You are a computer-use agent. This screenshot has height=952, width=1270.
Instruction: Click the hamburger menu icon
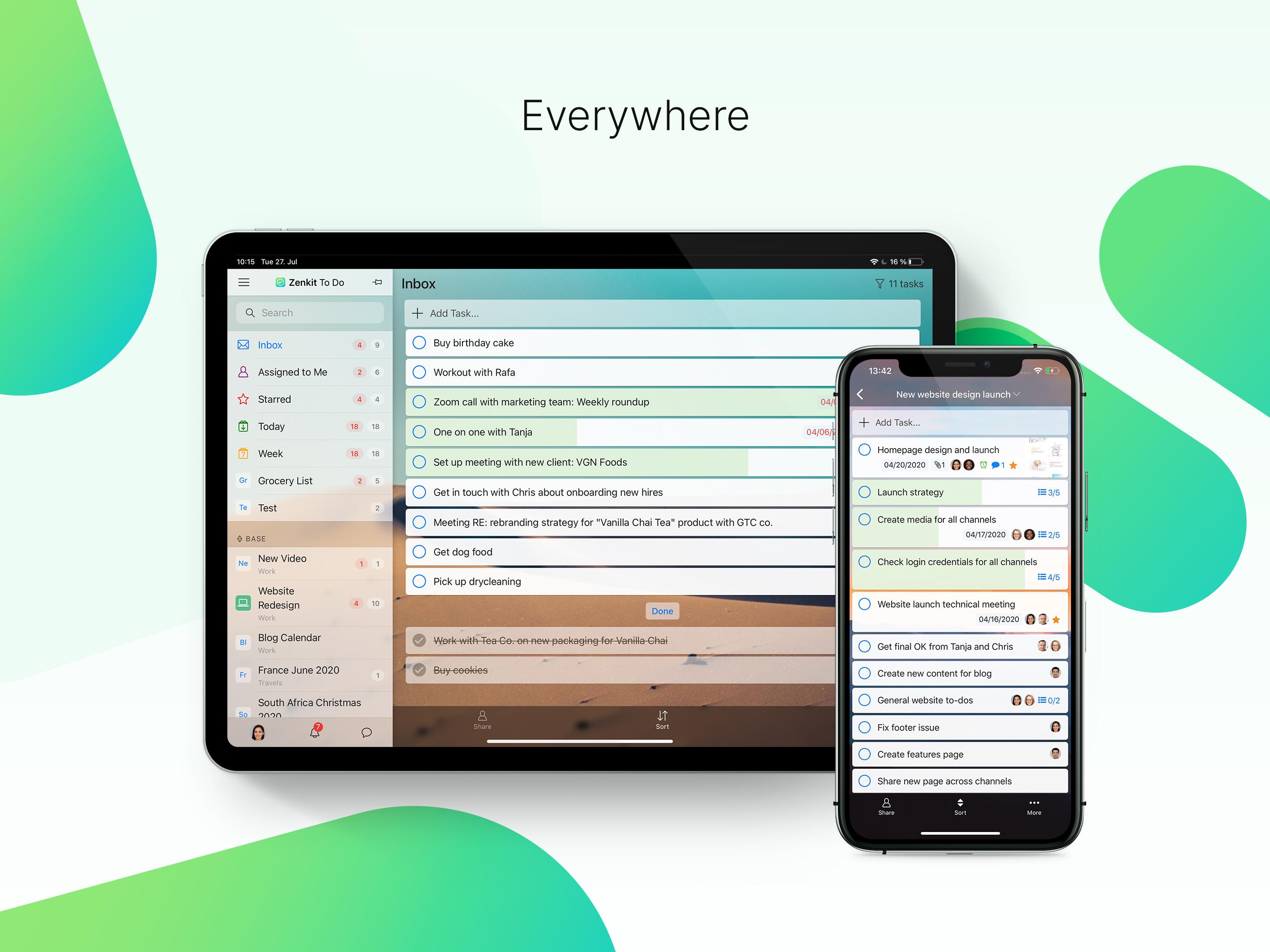[243, 283]
